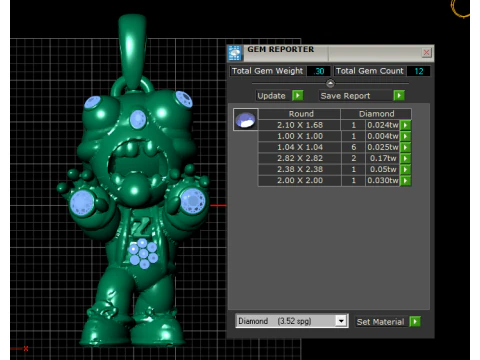Select the large gem in the left hand
This screenshot has height=360, width=480.
click(82, 202)
